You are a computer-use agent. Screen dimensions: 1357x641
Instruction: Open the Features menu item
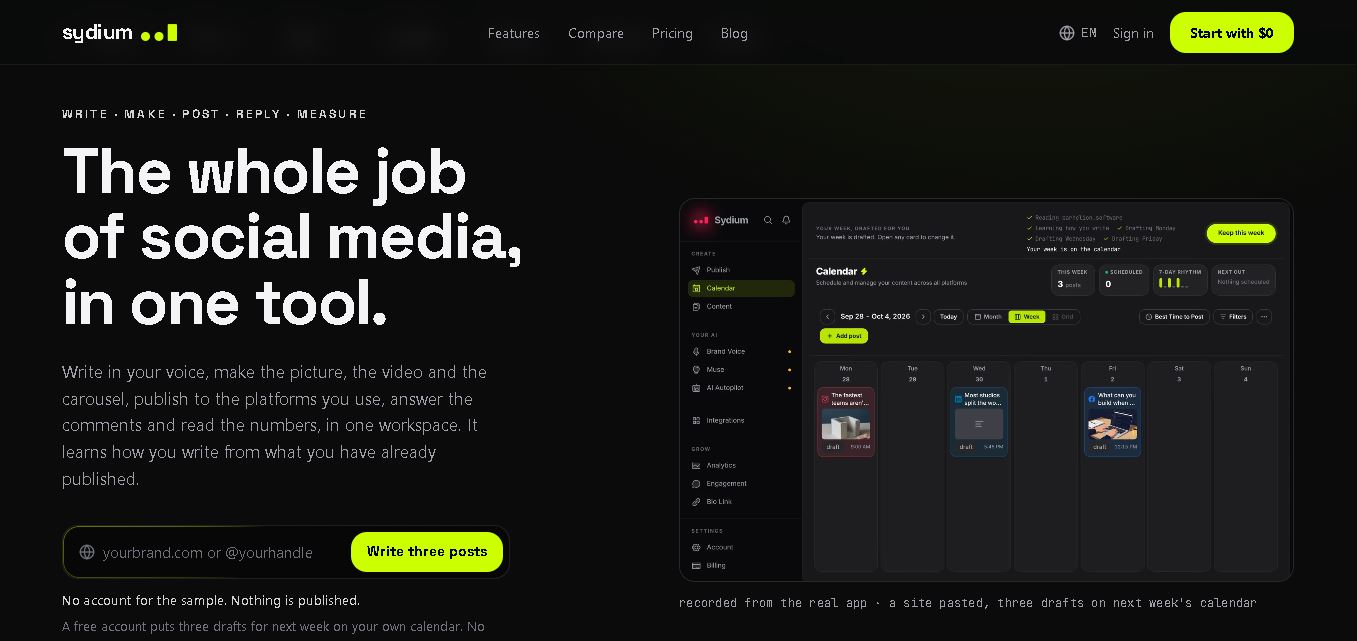coord(514,33)
